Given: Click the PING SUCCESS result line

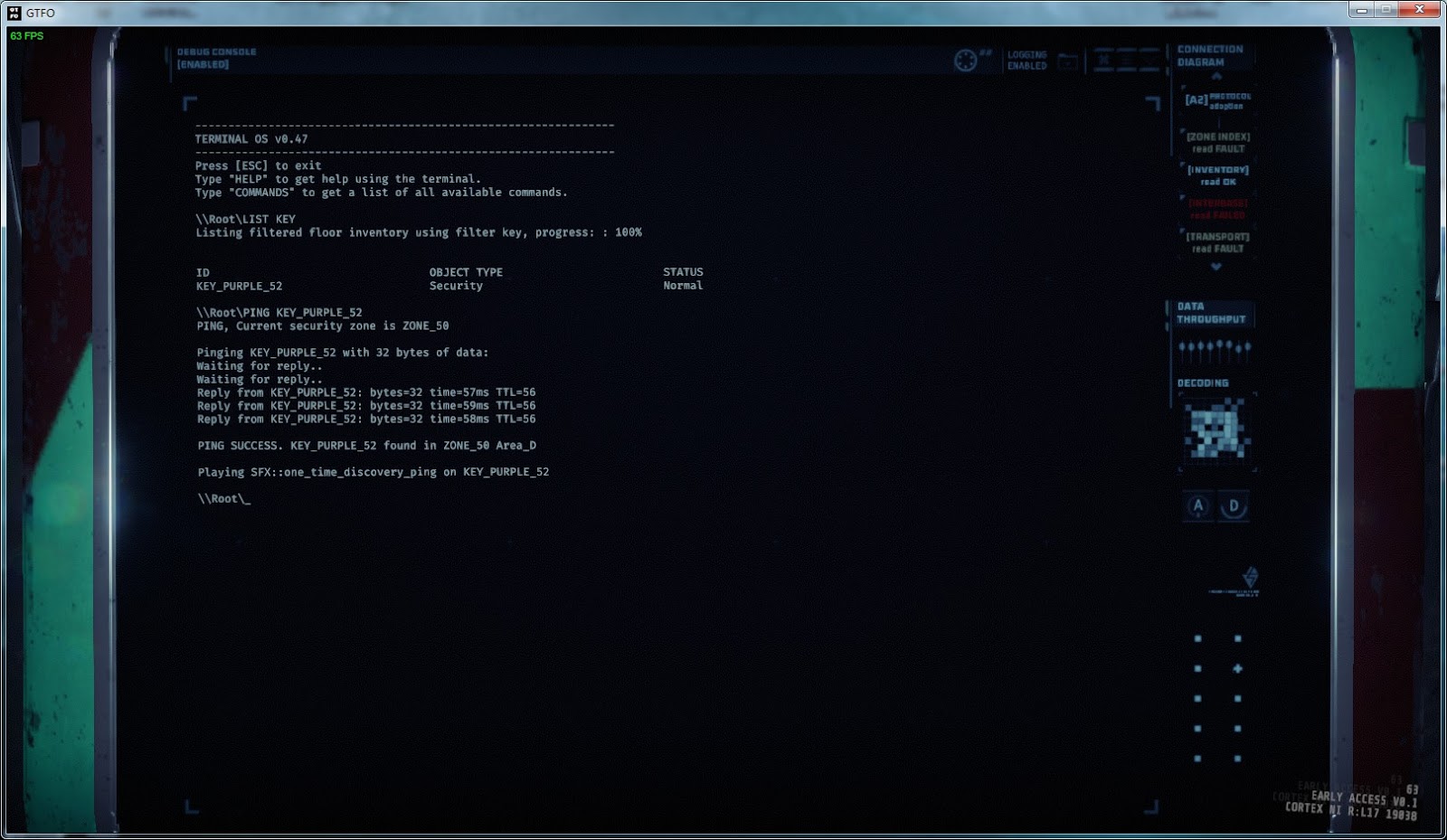Looking at the screenshot, I should (366, 445).
